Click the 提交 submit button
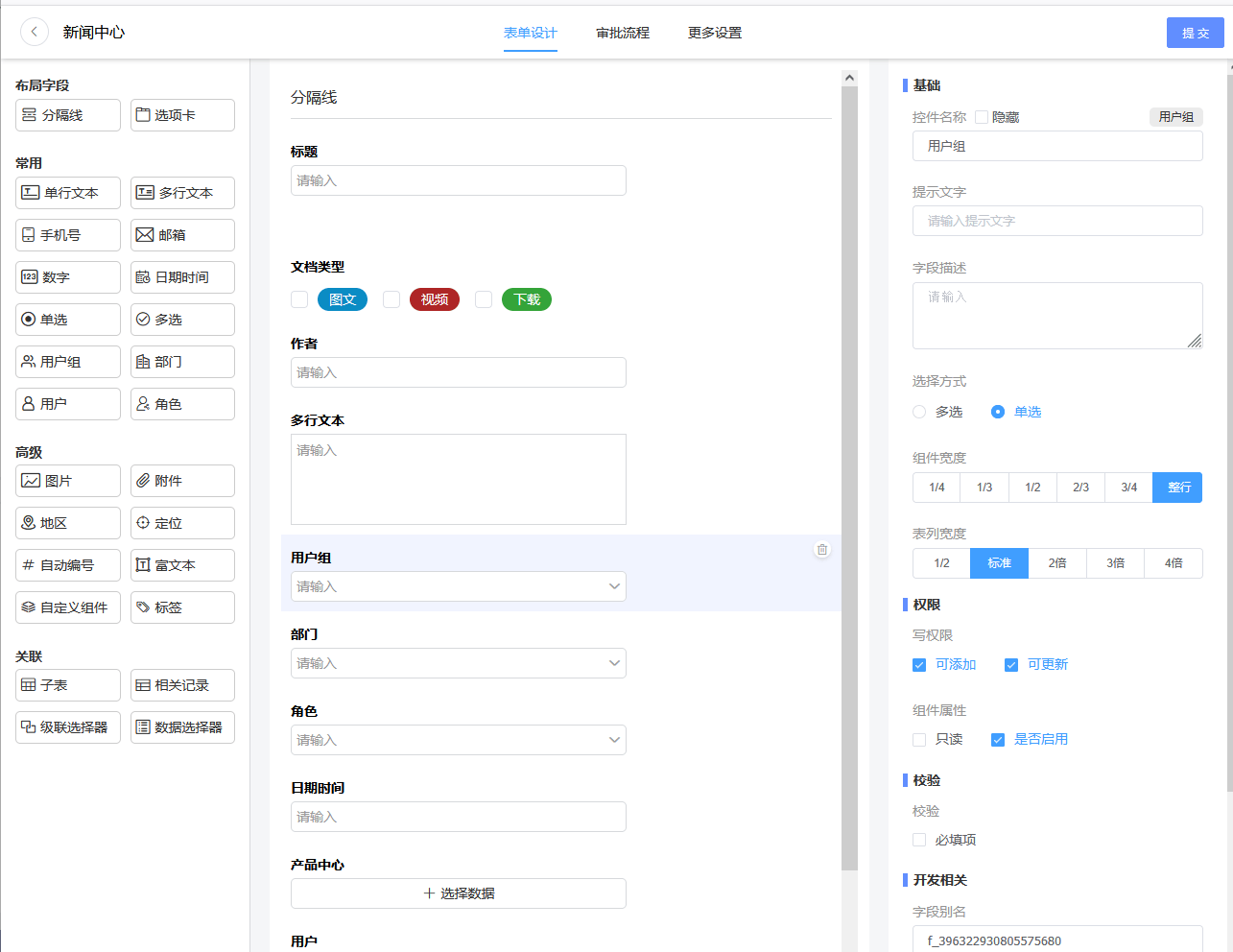1233x952 pixels. click(1195, 33)
